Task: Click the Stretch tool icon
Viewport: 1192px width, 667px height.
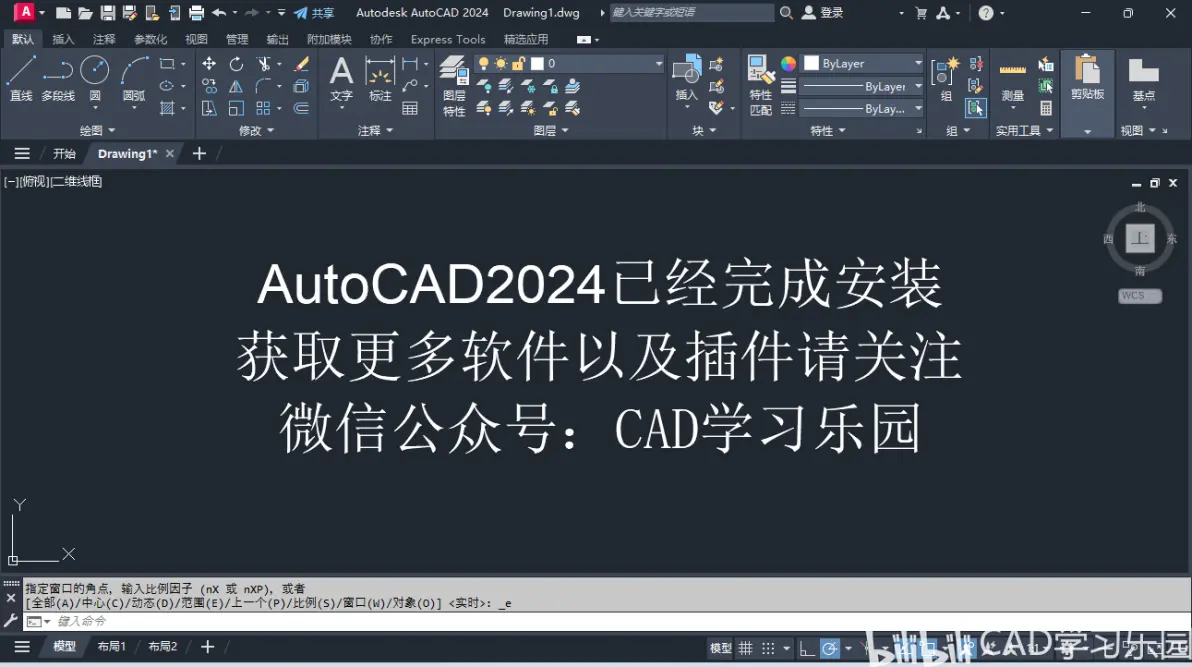Action: [208, 109]
